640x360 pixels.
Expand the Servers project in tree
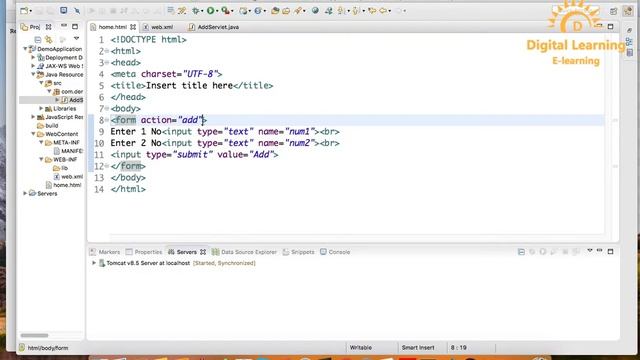coord(25,193)
